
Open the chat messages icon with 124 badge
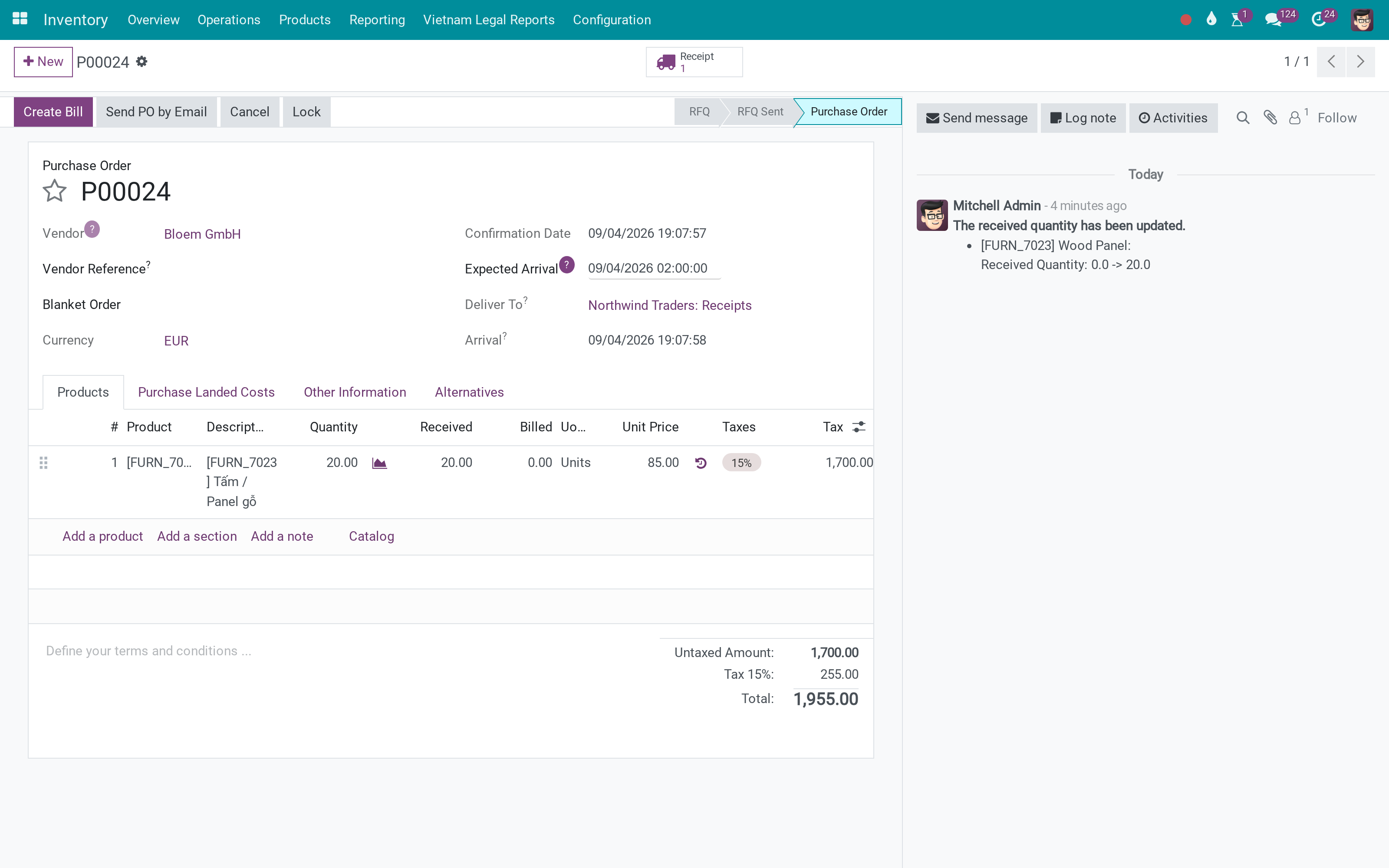pos(1273,20)
